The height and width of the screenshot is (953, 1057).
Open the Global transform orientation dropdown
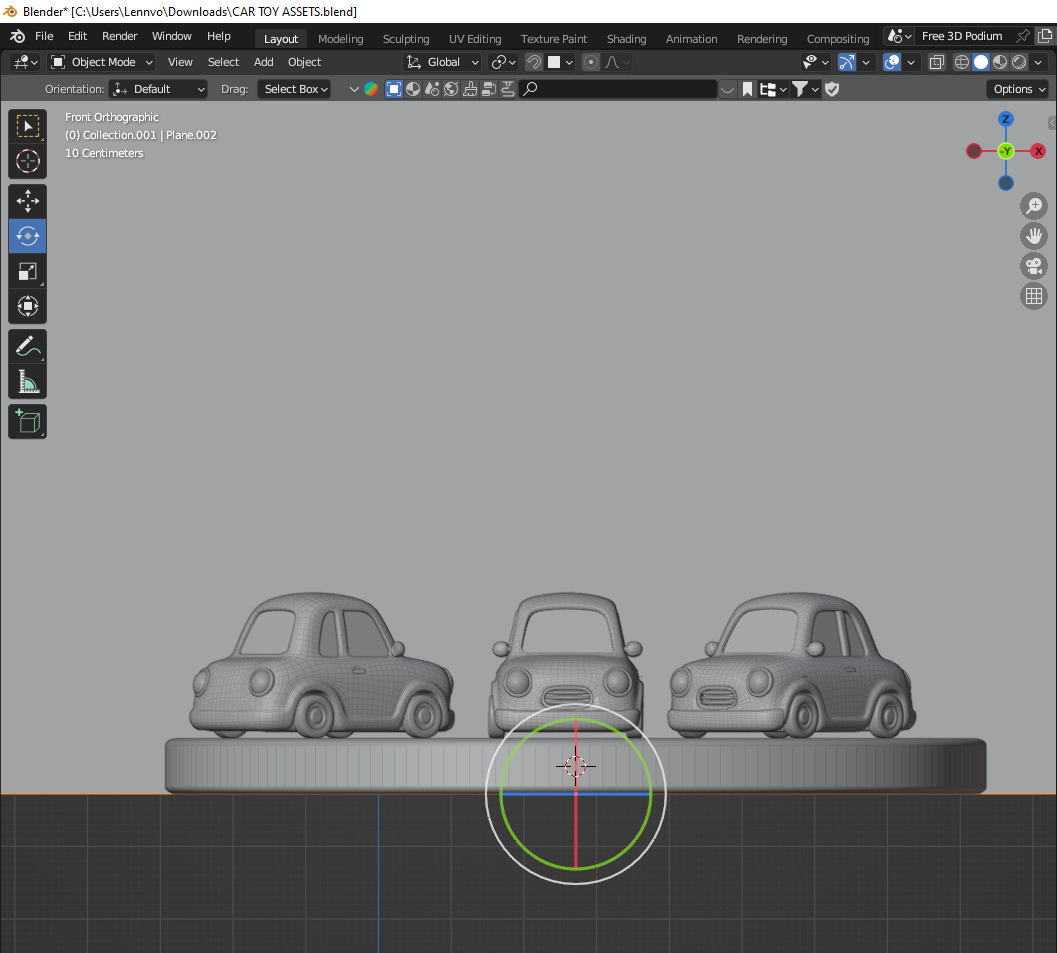(443, 62)
